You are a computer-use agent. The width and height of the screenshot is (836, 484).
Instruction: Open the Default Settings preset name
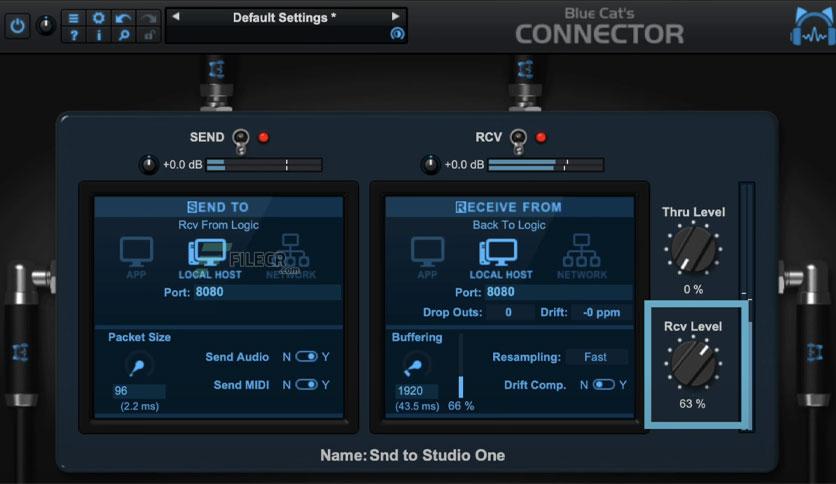[x=284, y=18]
